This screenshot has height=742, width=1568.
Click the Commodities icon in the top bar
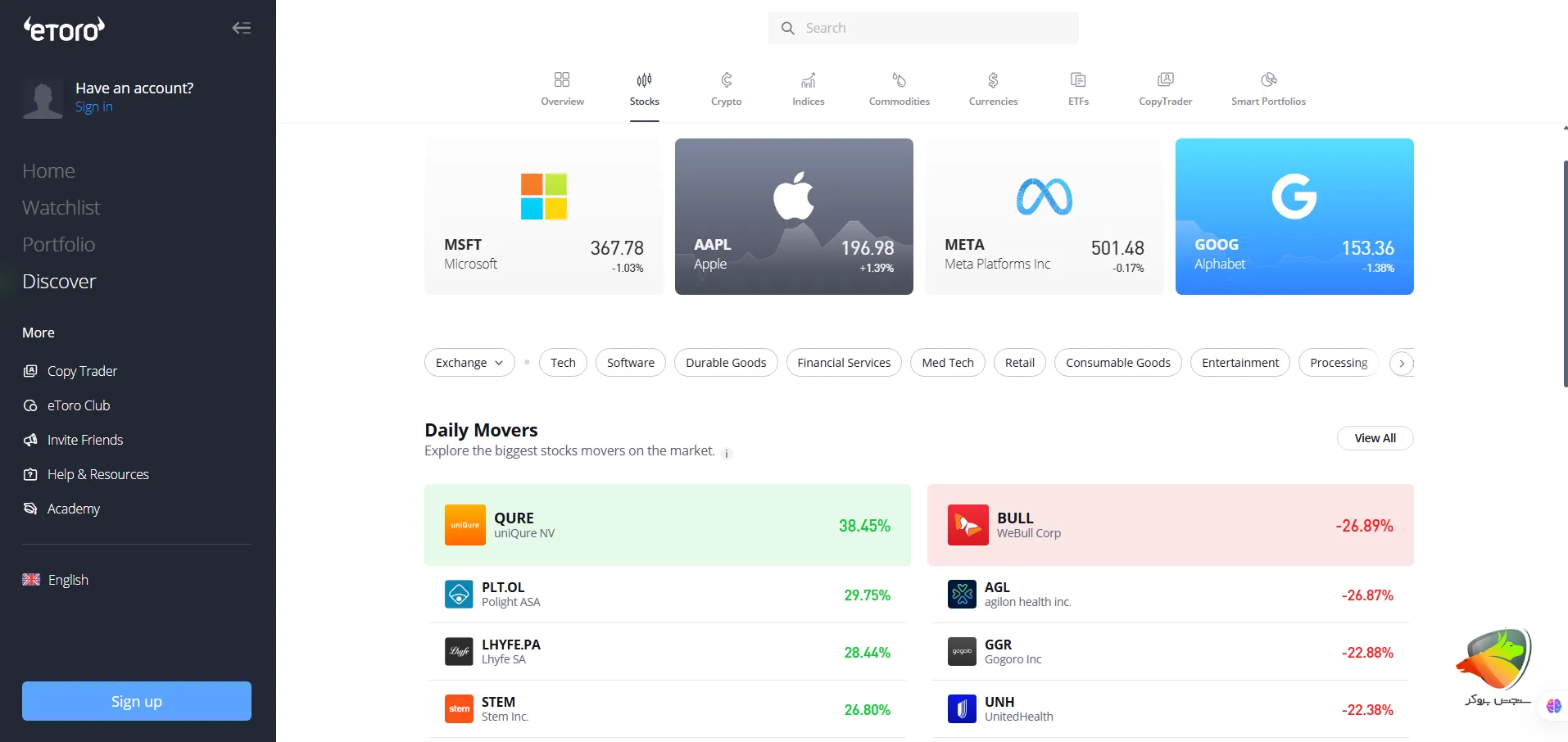pyautogui.click(x=899, y=79)
